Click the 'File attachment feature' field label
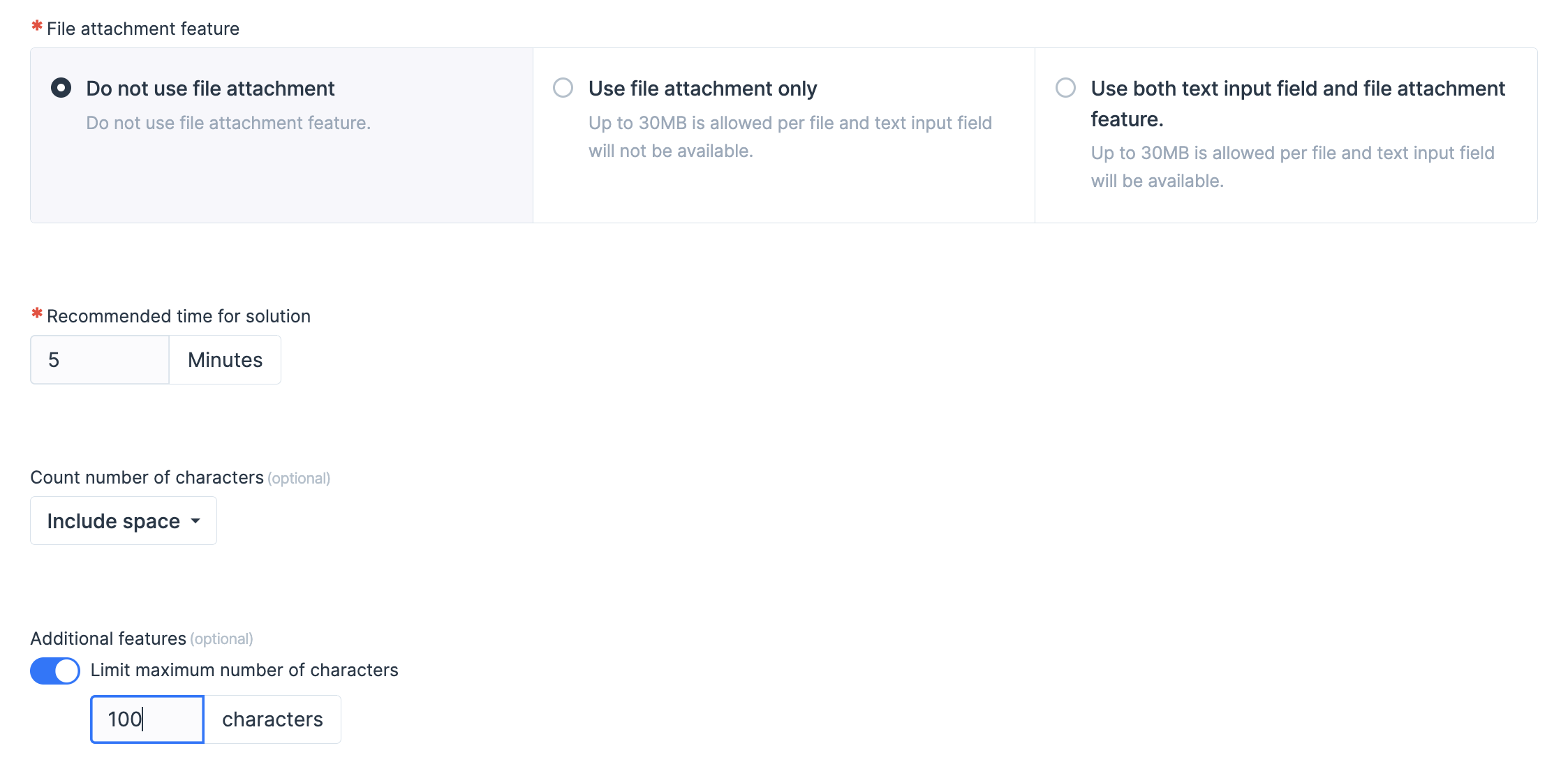 pyautogui.click(x=143, y=29)
